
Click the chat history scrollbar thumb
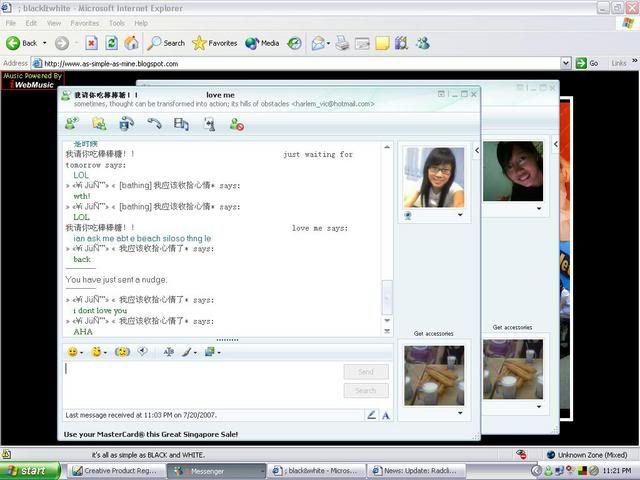[x=387, y=298]
